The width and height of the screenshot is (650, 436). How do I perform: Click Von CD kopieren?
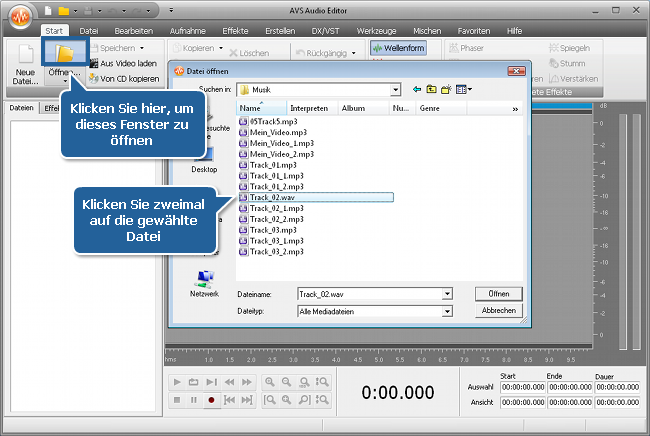point(125,79)
